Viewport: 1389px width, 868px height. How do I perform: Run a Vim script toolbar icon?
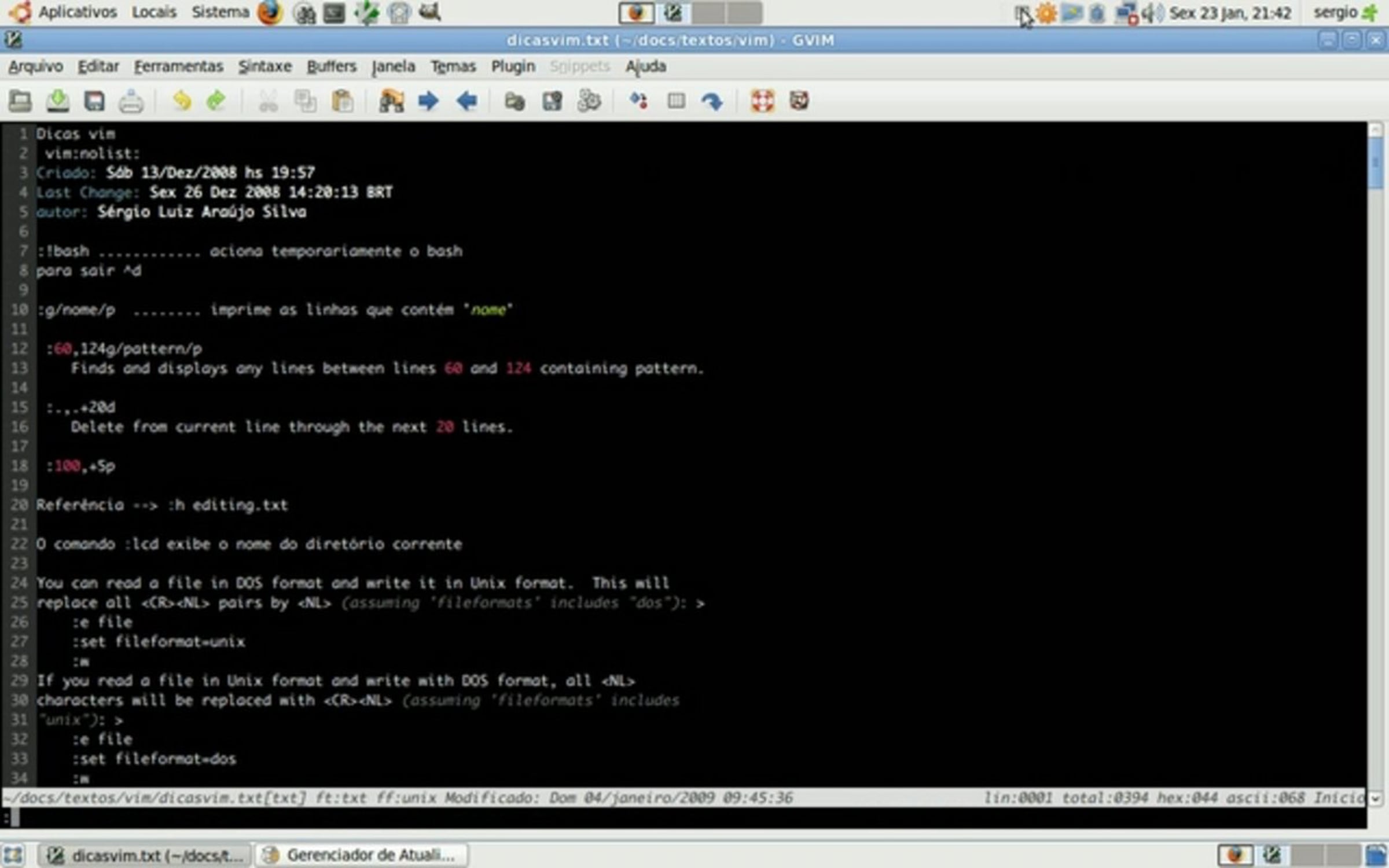(x=589, y=101)
